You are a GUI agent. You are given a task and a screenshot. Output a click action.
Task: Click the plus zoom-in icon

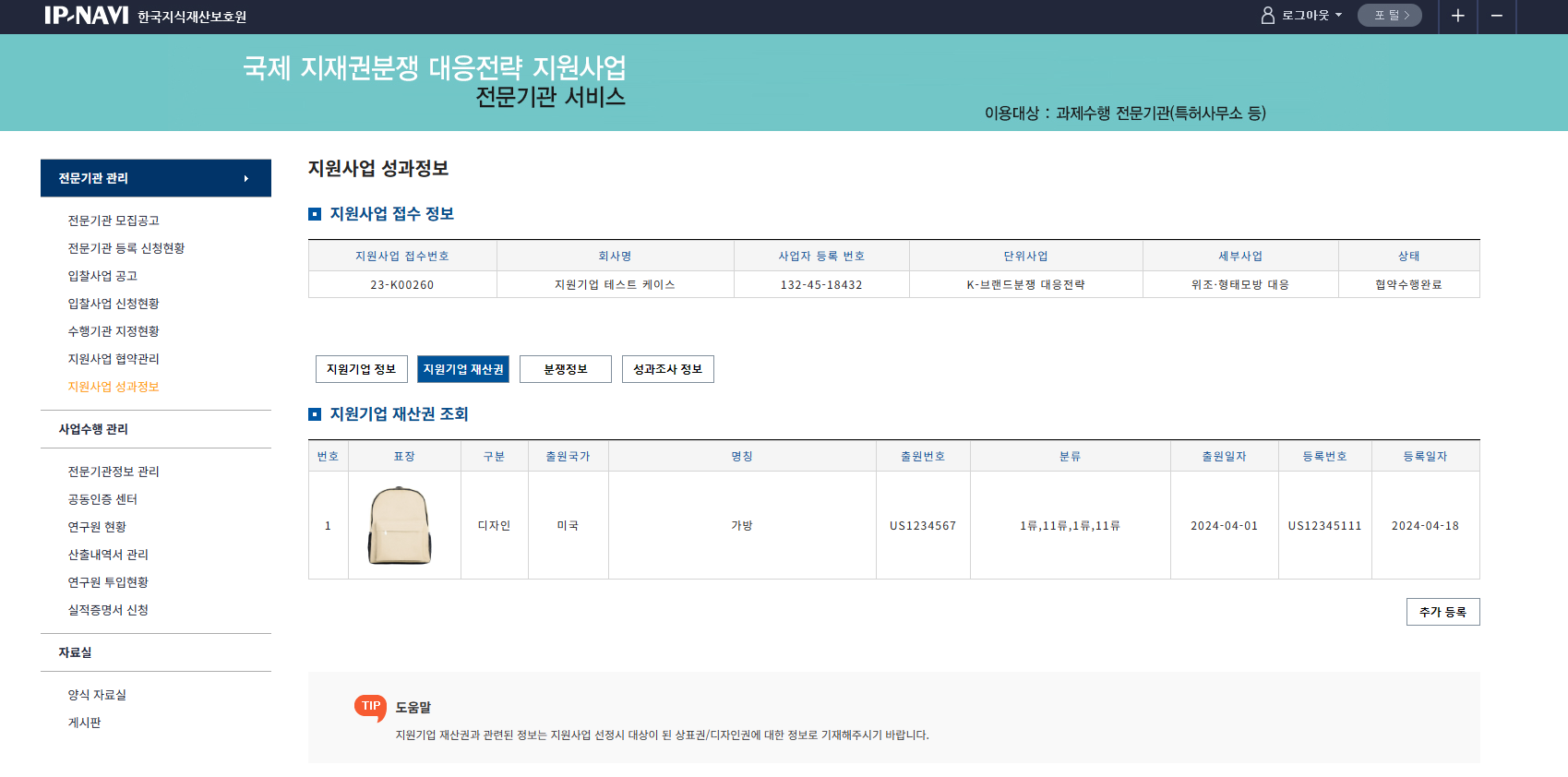point(1458,16)
